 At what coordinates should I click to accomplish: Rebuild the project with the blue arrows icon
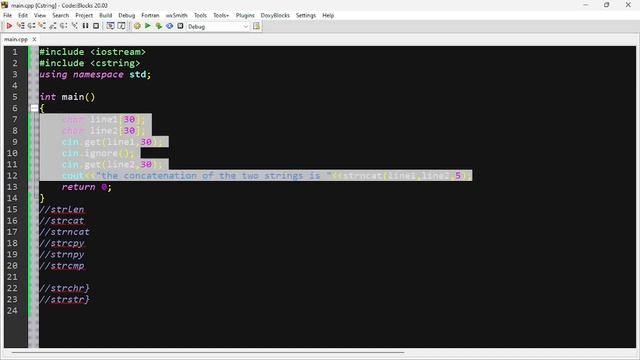[x=169, y=26]
